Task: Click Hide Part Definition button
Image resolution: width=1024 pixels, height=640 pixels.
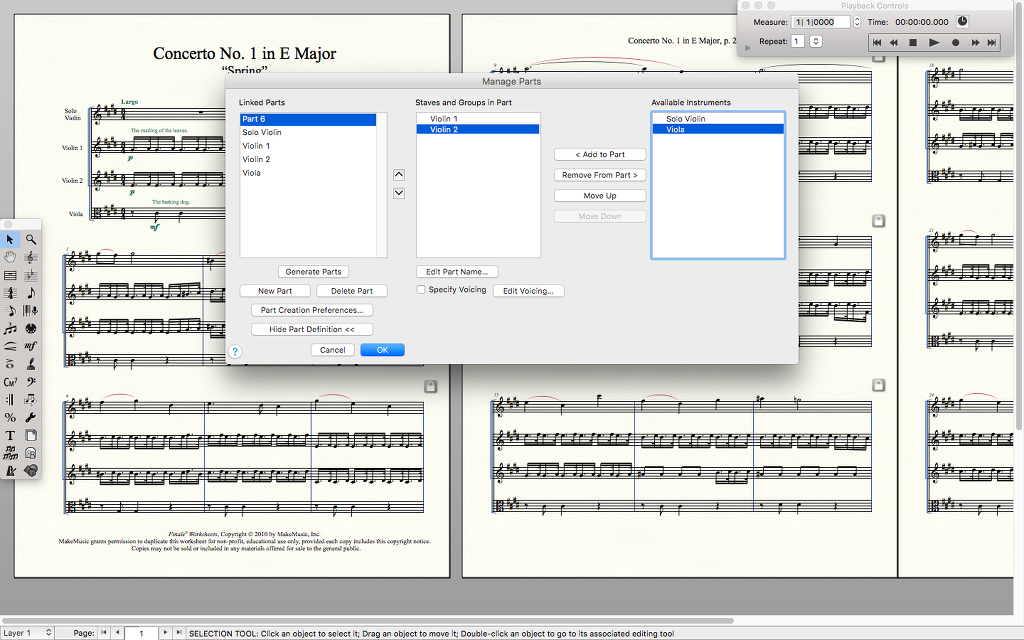Action: point(312,330)
